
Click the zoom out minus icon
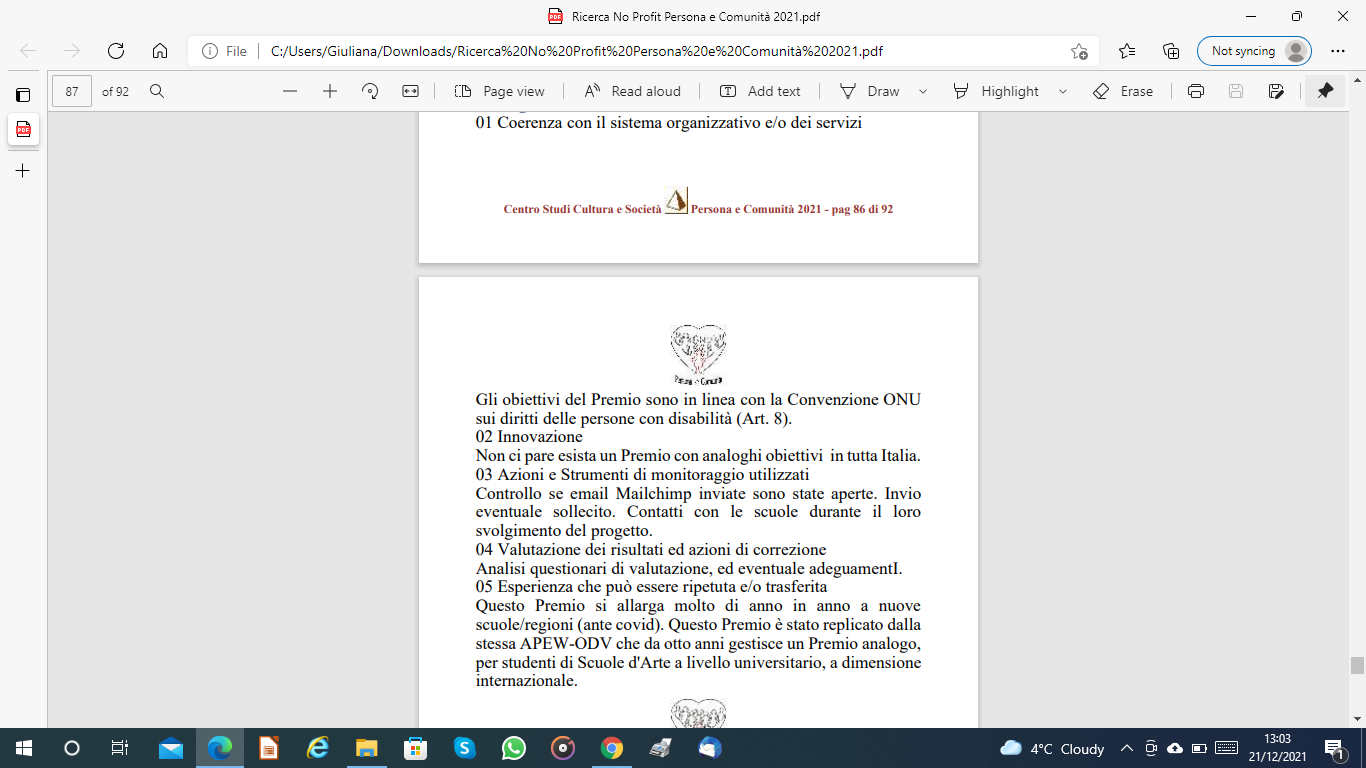[290, 91]
